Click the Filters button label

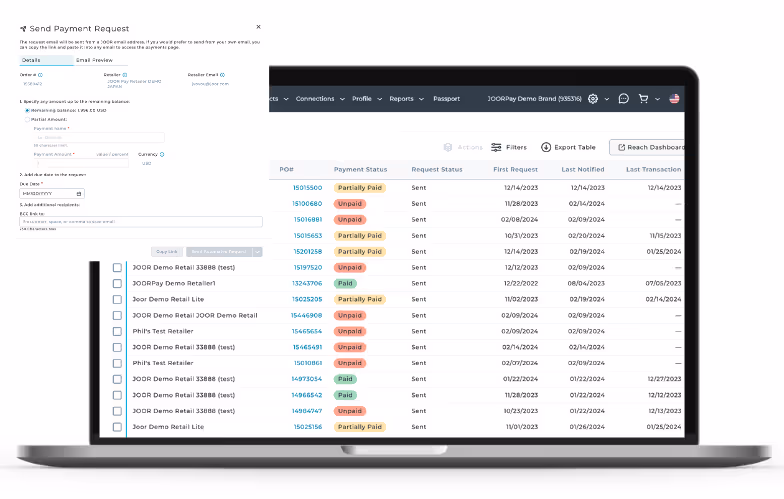[x=516, y=147]
